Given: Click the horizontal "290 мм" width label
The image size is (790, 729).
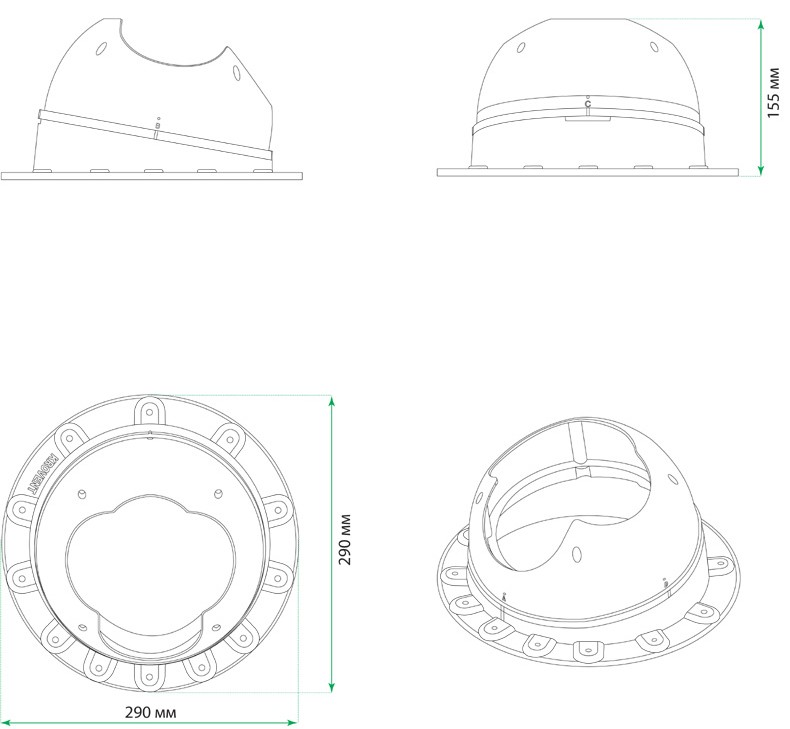Looking at the screenshot, I should [x=152, y=711].
